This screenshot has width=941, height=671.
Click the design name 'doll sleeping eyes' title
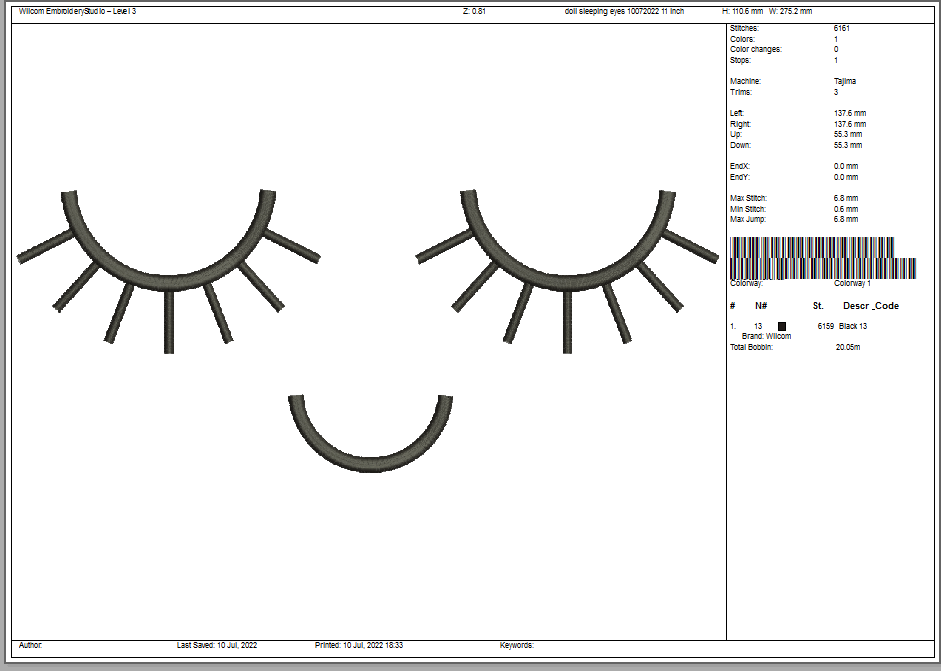tap(624, 11)
